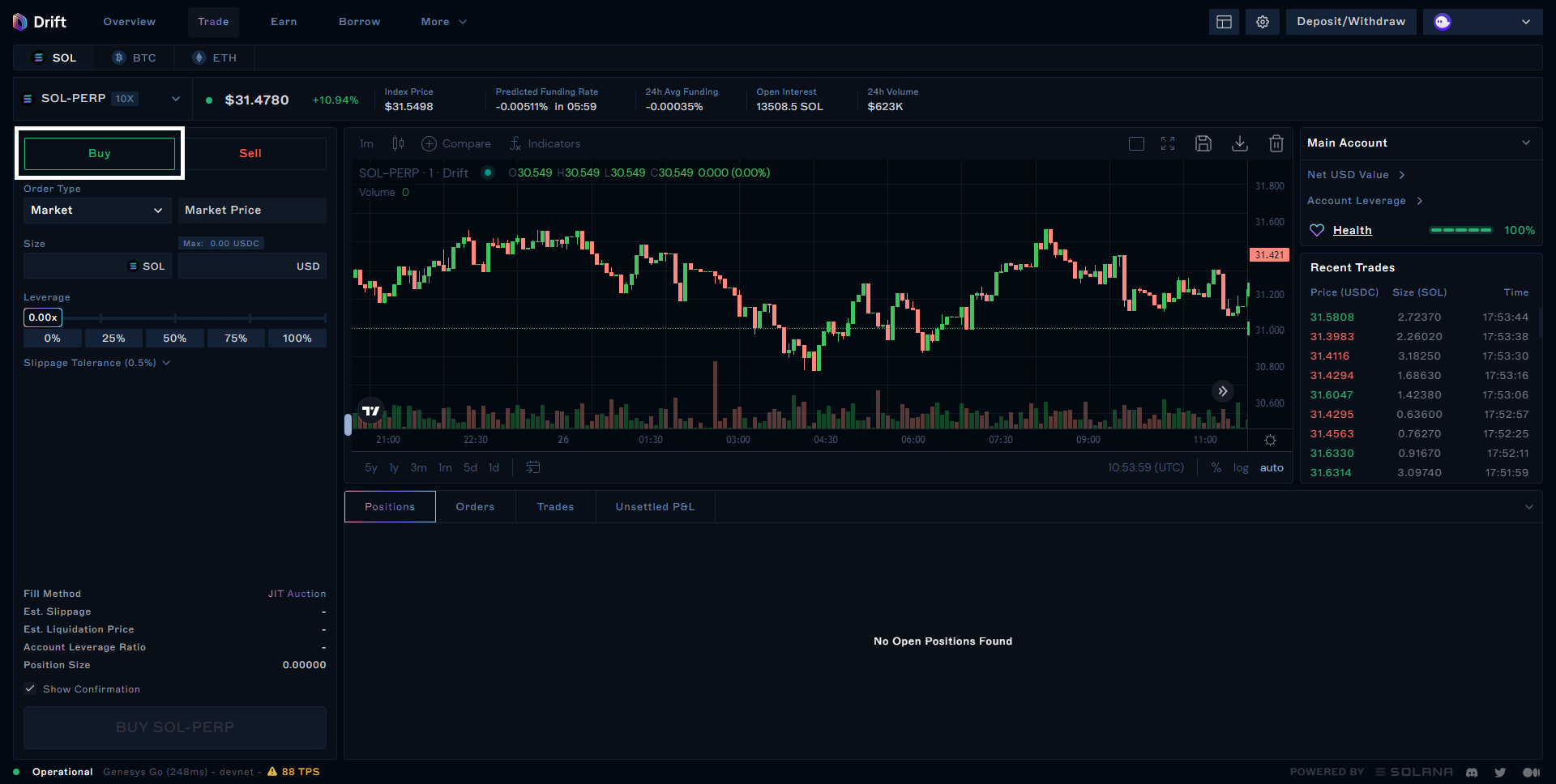
Task: Jump to latest bar arrow button
Action: click(x=1223, y=391)
